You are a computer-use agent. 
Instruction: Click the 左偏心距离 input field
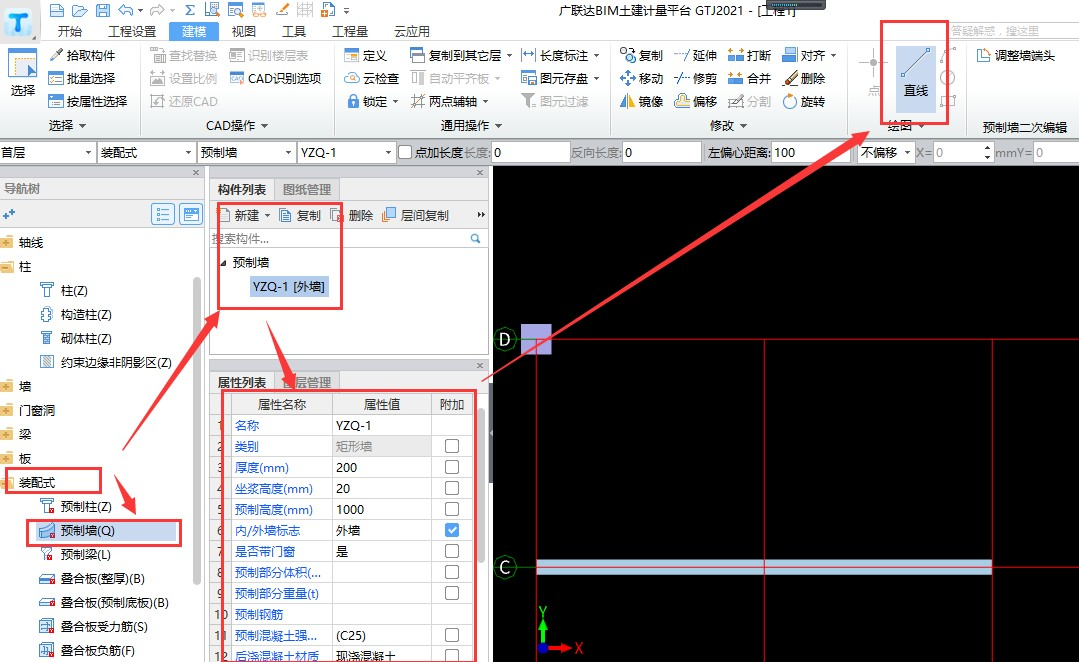tap(811, 153)
